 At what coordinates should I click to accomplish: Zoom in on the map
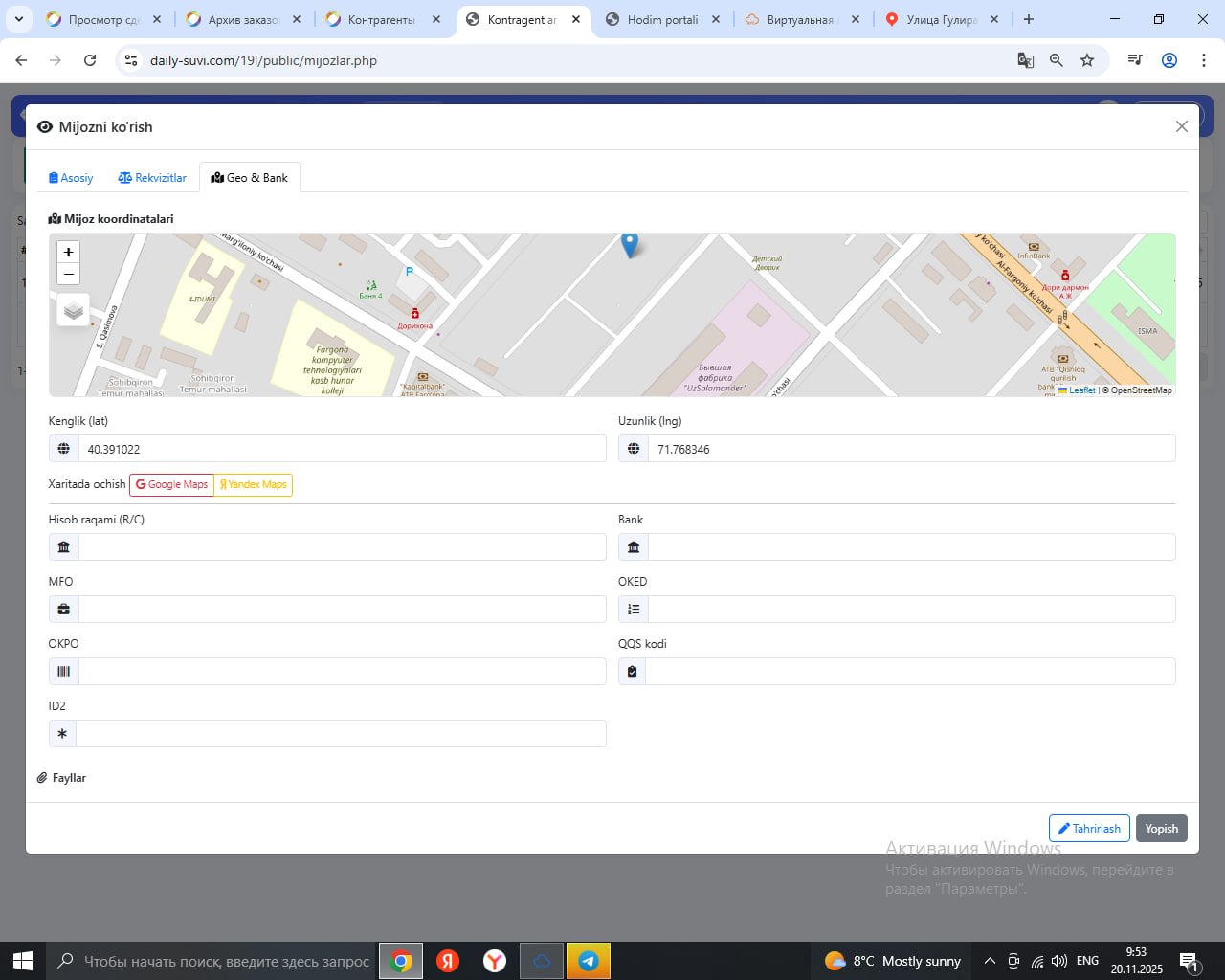(x=68, y=252)
